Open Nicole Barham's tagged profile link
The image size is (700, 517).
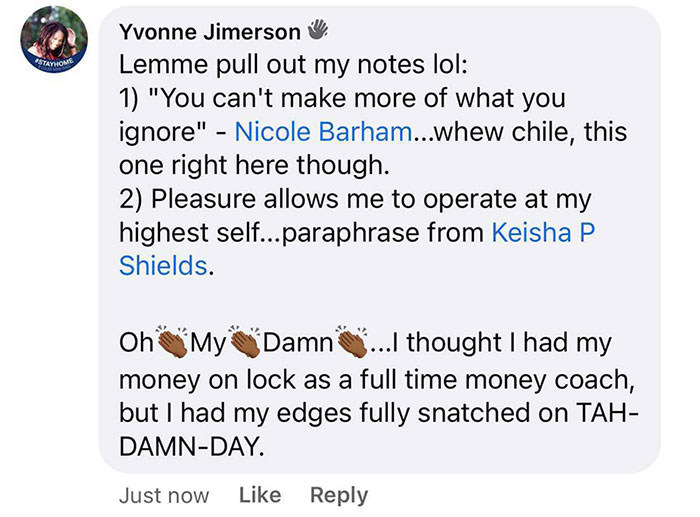tap(321, 133)
